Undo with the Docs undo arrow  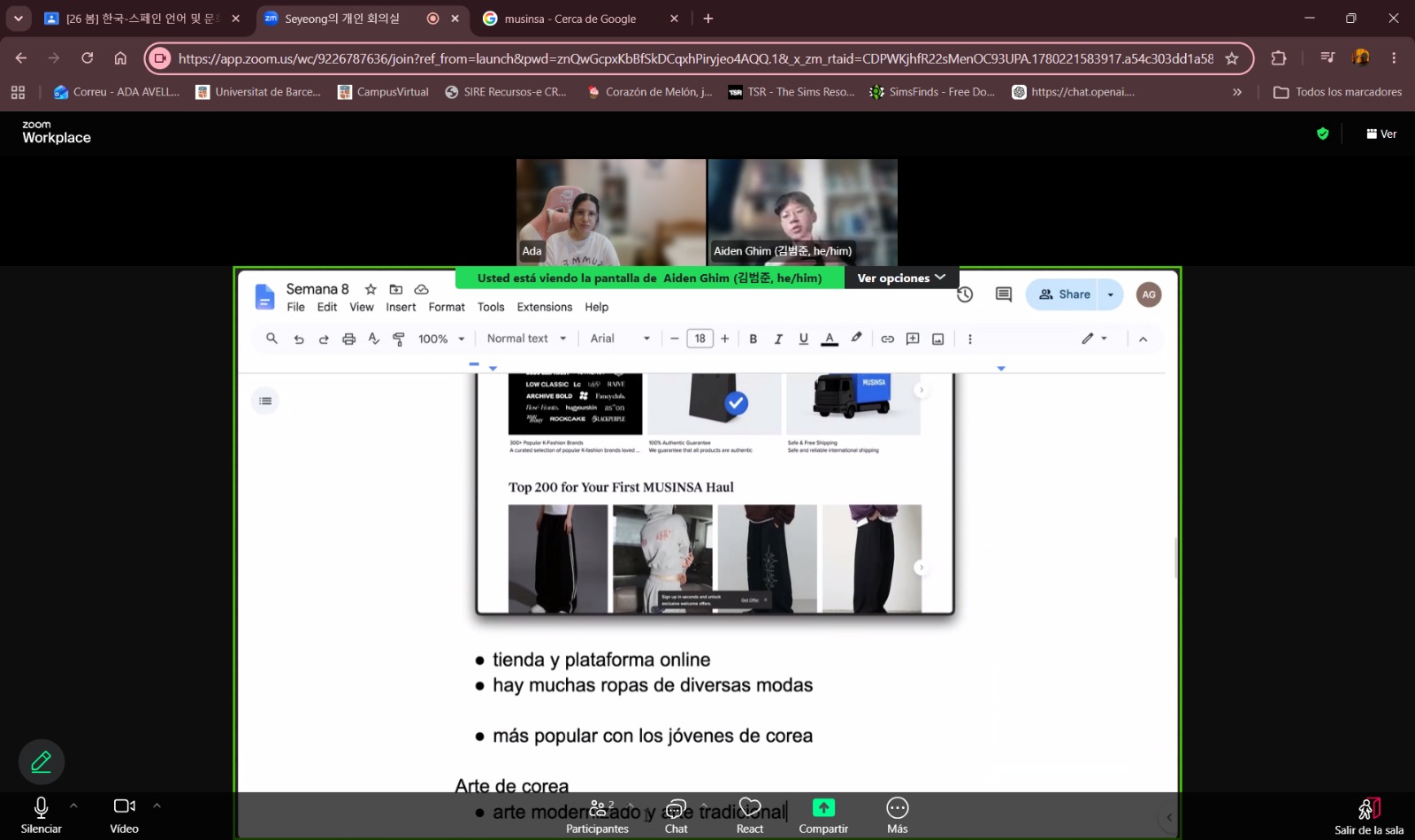coord(299,339)
